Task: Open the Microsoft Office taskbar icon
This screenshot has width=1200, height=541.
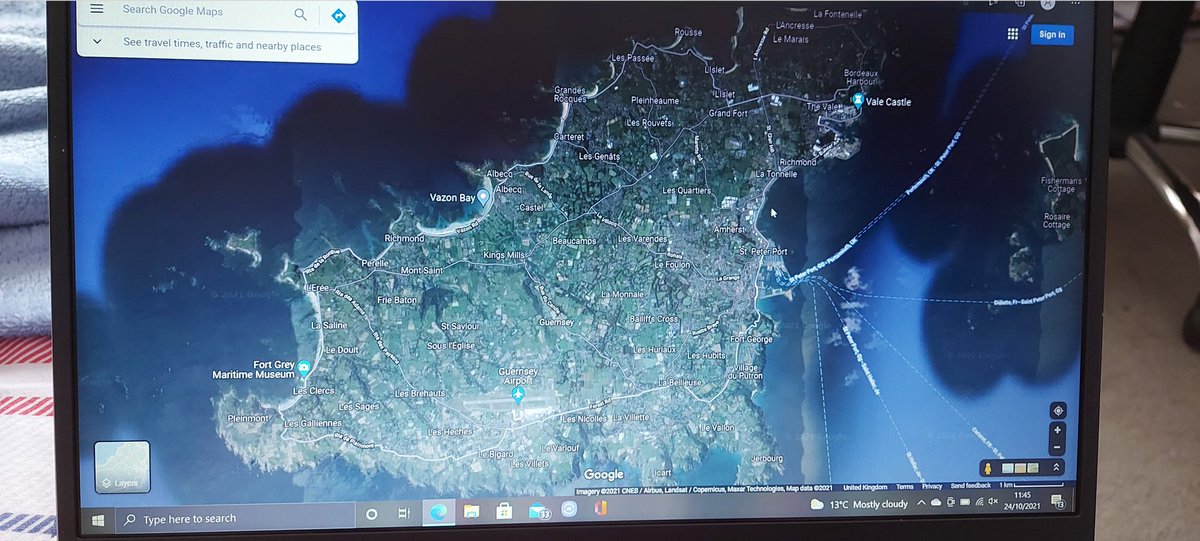Action: tap(601, 509)
